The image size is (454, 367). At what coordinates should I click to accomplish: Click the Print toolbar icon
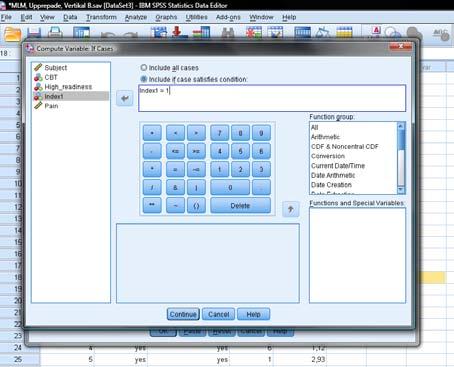coord(55,33)
